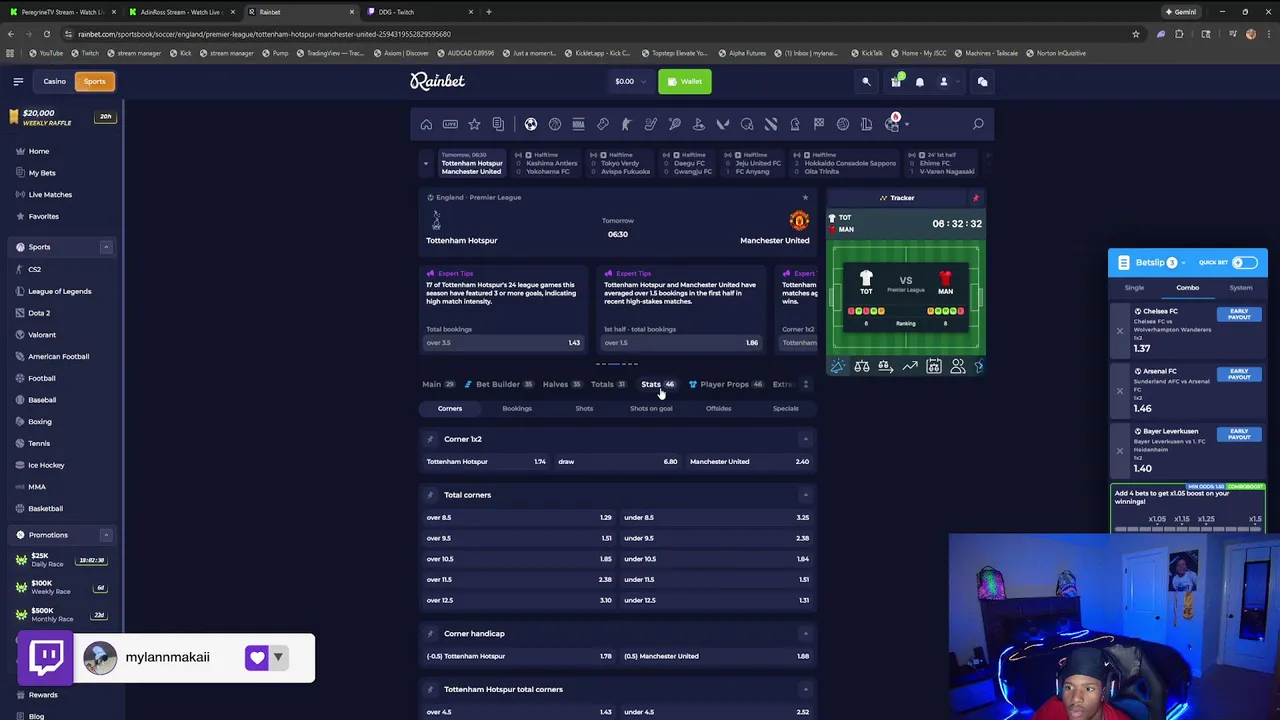Select the basketball sport icon

555,124
